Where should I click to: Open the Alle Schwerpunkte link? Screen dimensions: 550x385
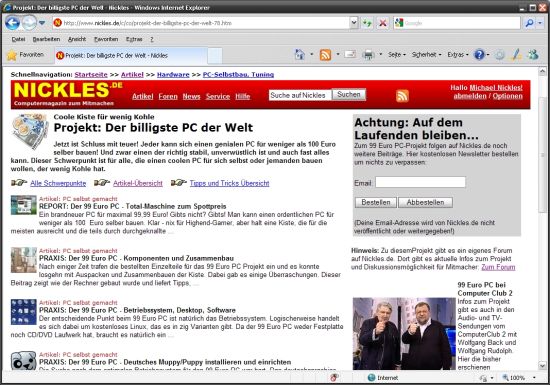[58, 183]
